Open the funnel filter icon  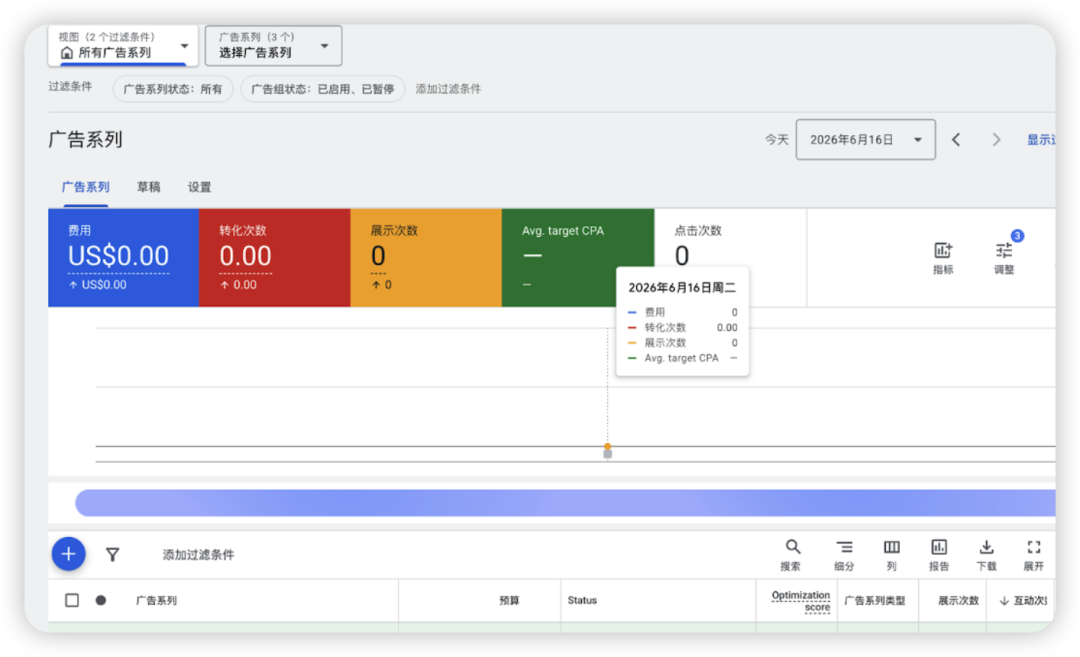coord(112,554)
